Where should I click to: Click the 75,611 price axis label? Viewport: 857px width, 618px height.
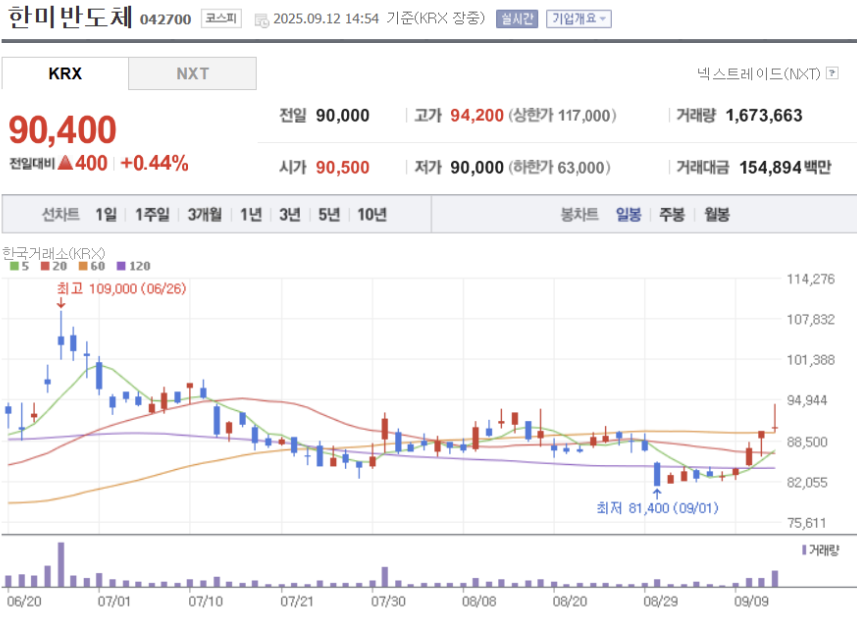[806, 523]
